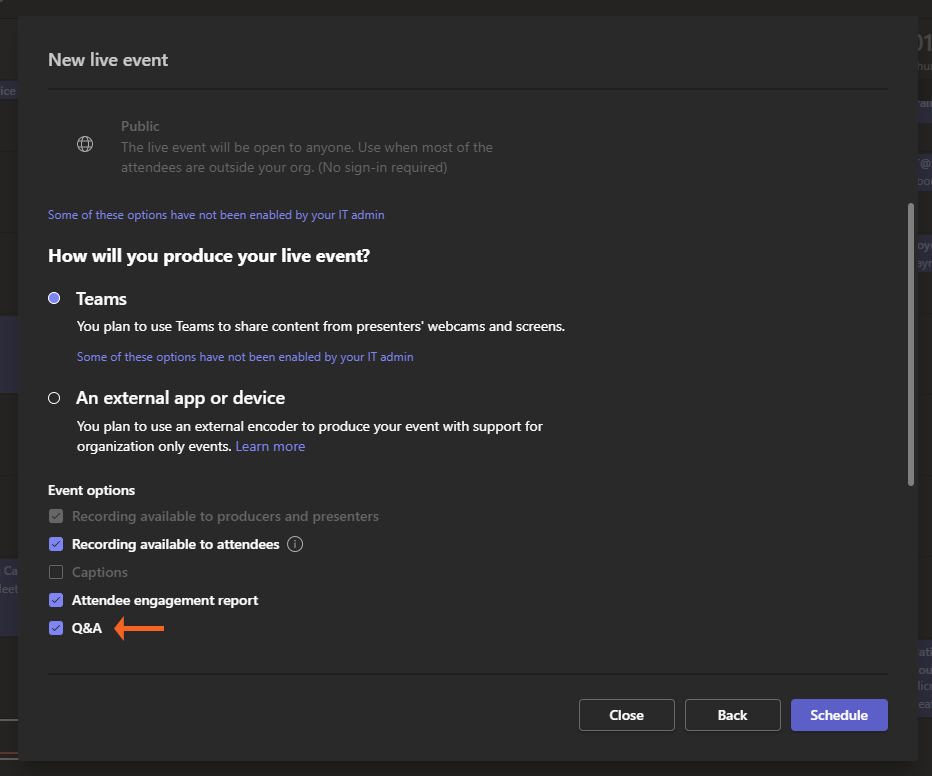Click the How will you produce heading
932x776 pixels.
209,256
